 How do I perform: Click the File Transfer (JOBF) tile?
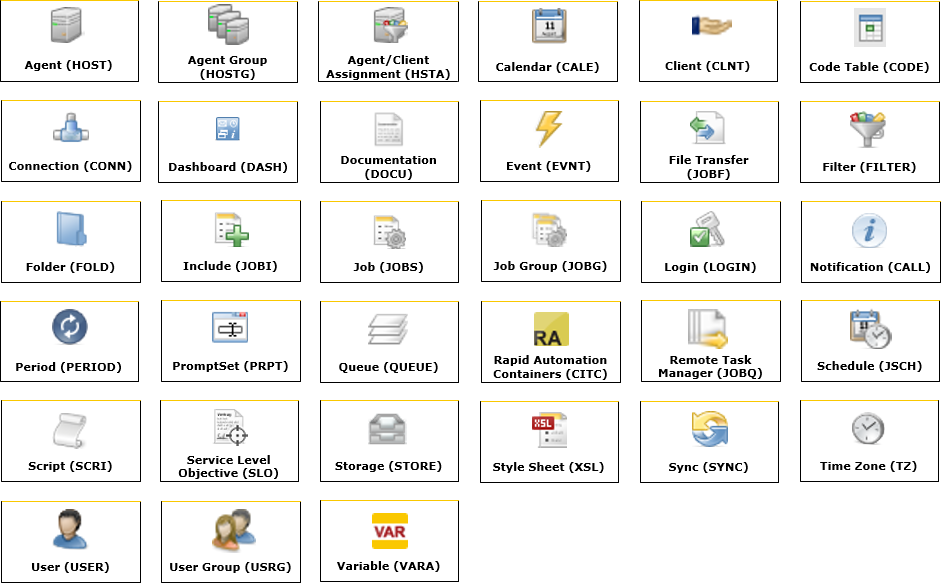click(x=709, y=141)
